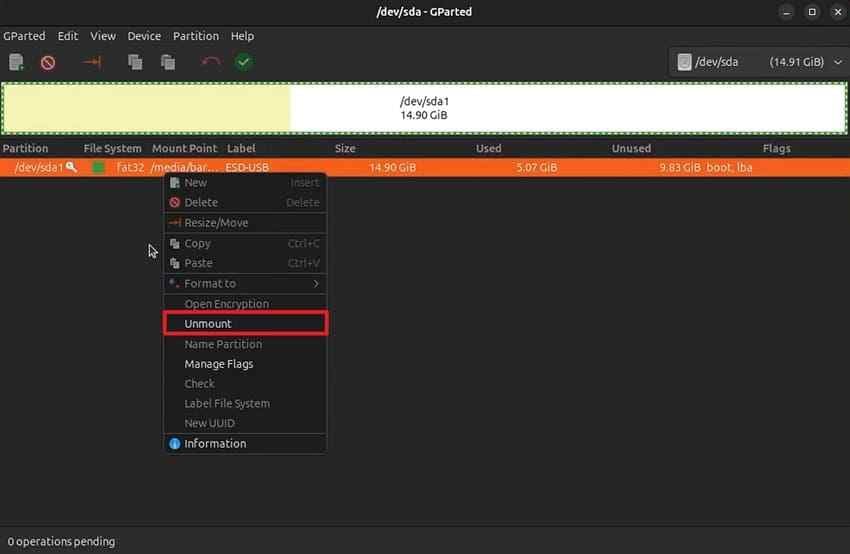The width and height of the screenshot is (850, 554).
Task: Select Open Encryption in the context menu
Action: pos(245,304)
